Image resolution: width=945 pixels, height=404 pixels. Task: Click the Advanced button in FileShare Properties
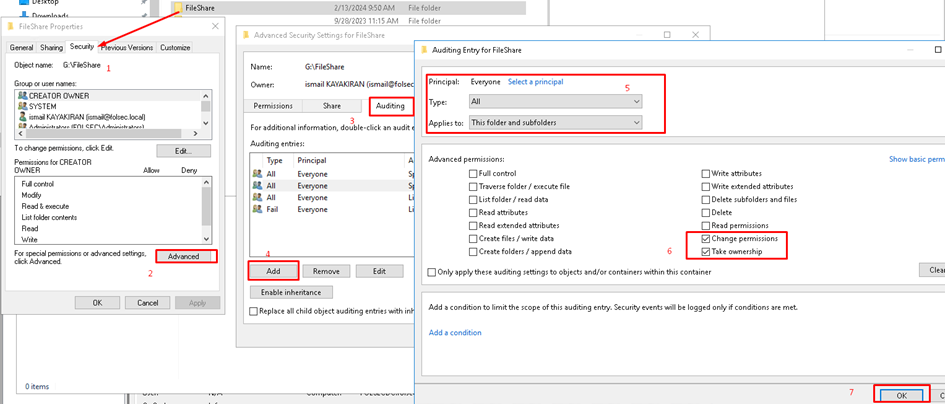tap(185, 256)
